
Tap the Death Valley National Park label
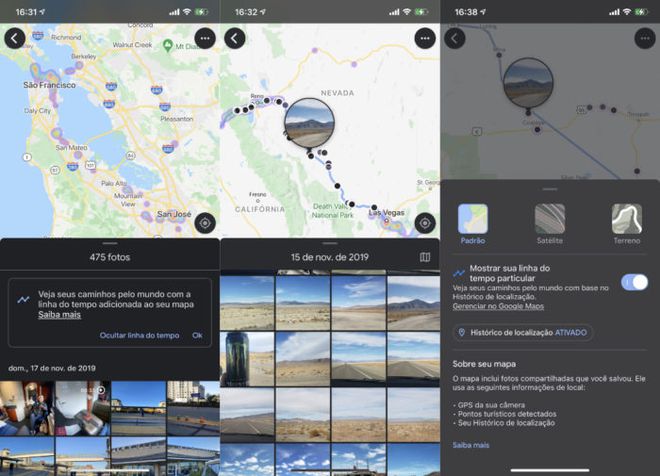point(333,211)
